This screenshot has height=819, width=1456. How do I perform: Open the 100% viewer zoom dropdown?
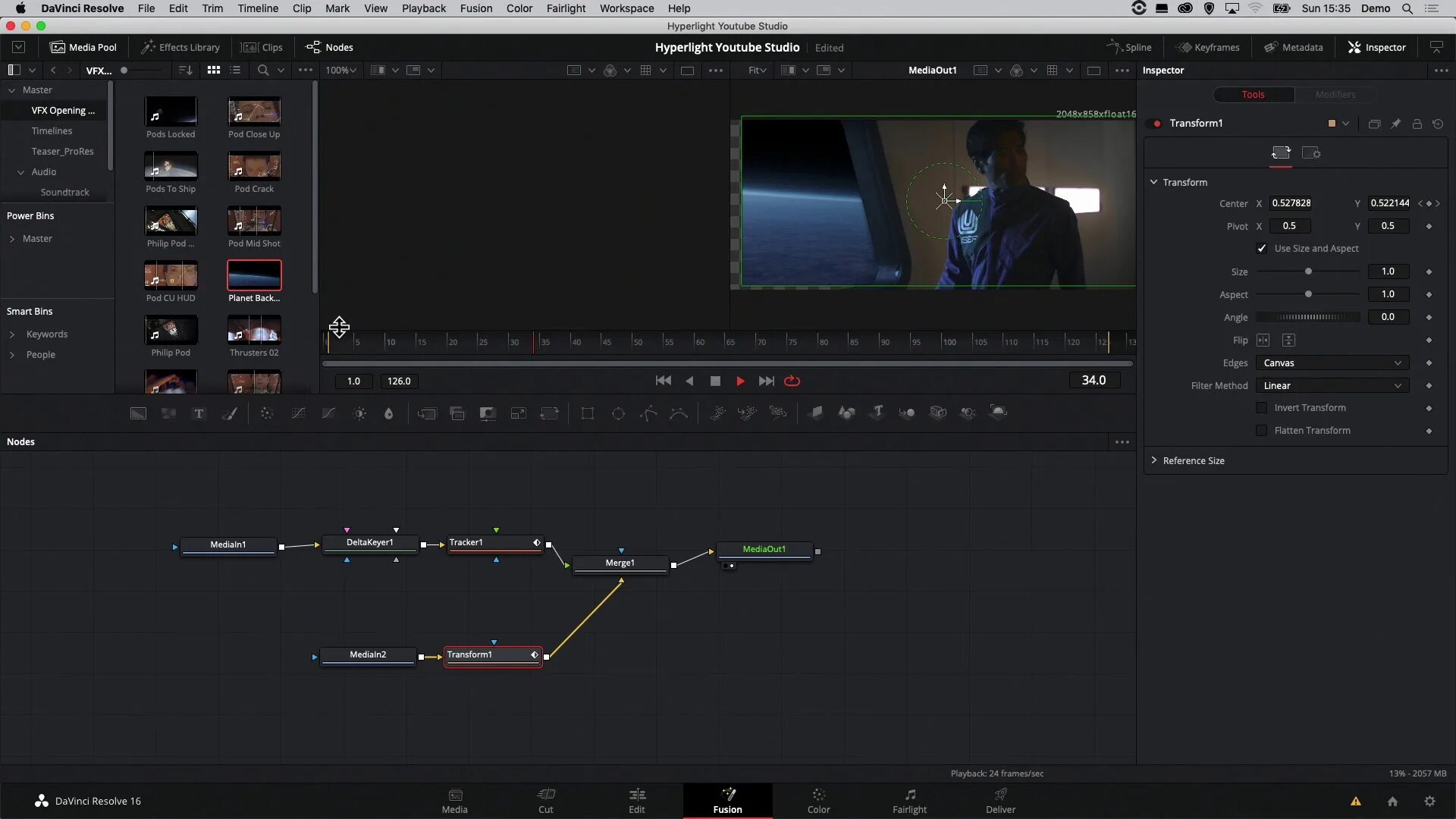tap(341, 71)
